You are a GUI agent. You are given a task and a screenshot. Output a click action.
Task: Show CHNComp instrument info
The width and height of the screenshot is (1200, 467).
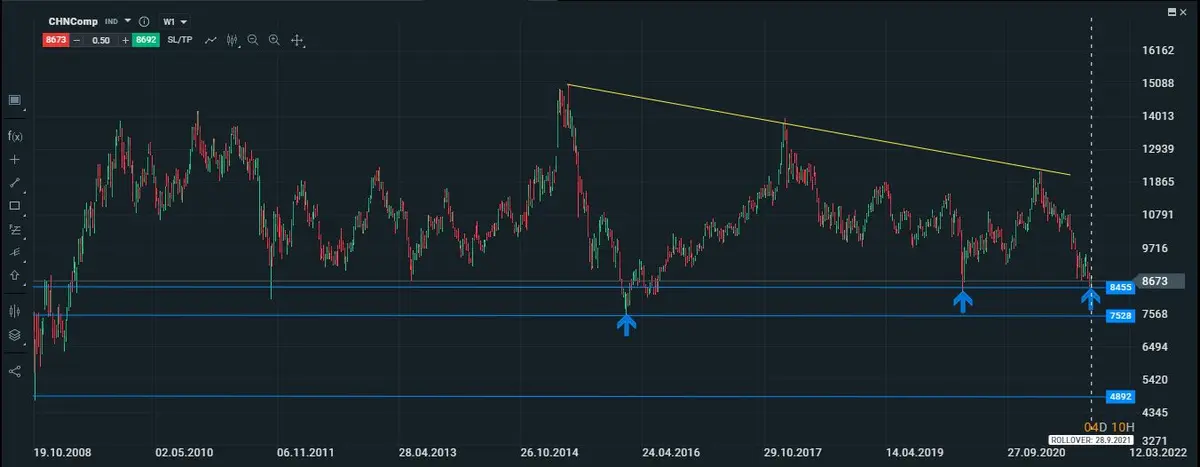145,21
